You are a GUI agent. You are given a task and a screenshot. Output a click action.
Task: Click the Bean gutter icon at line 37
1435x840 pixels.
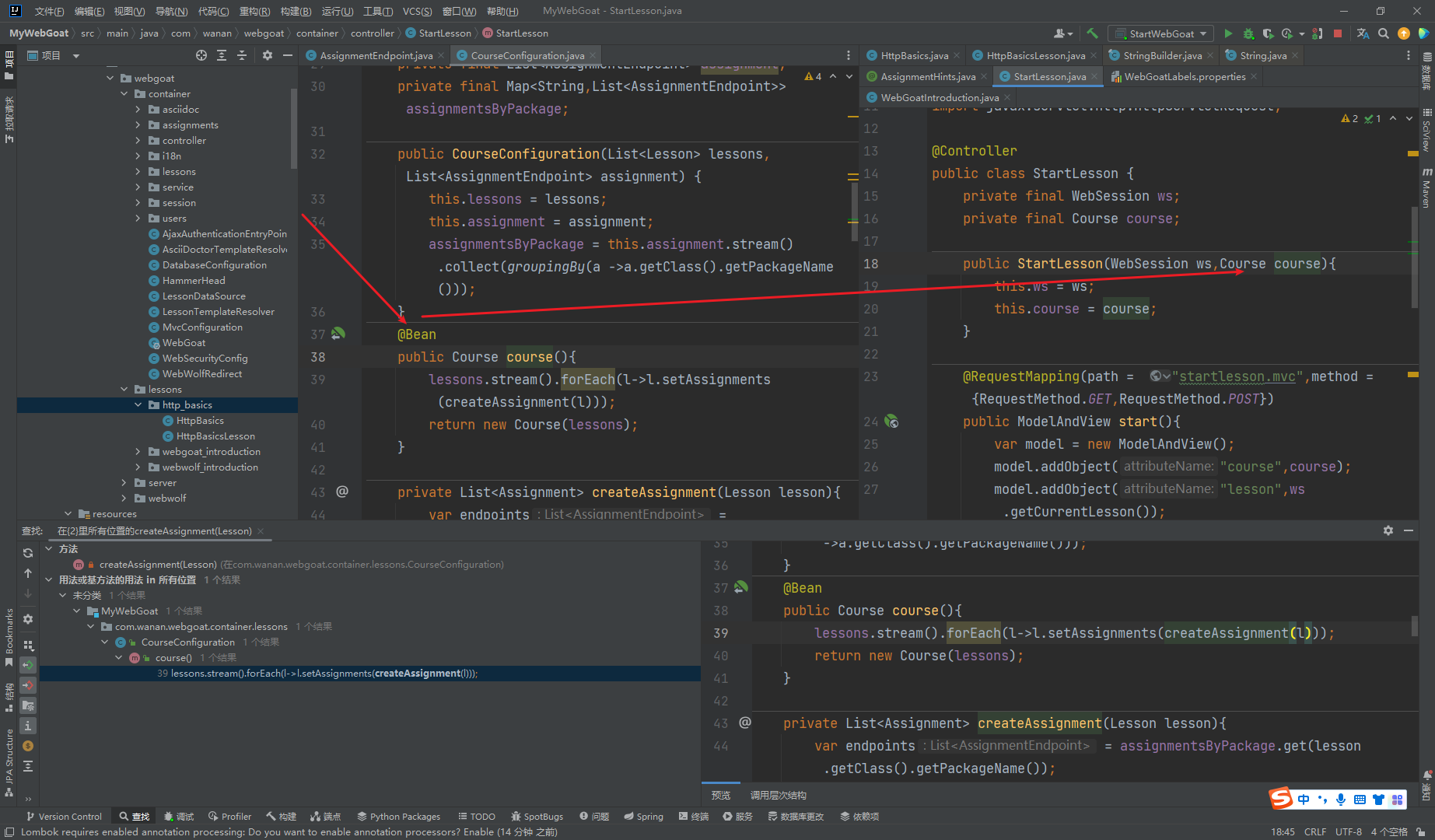coord(338,334)
